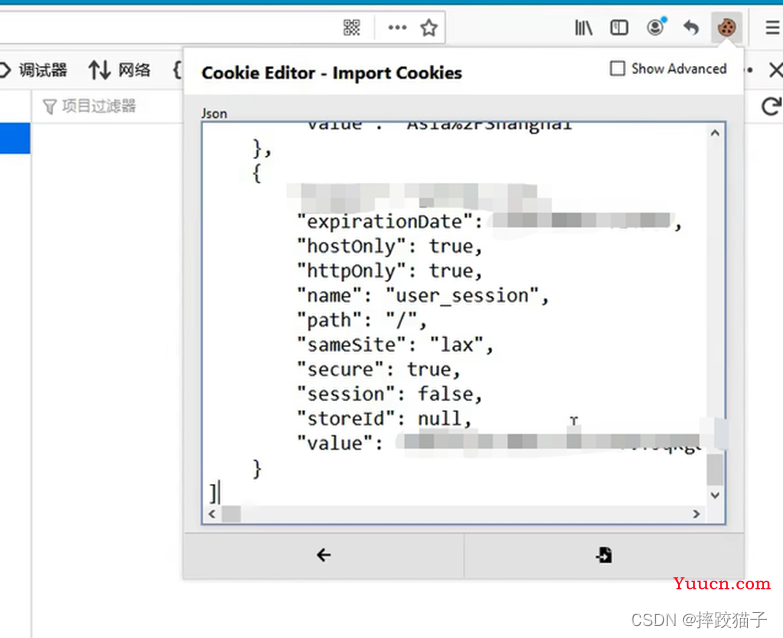Toggle the sidebar view icon
Viewport: 783px width, 638px height.
click(619, 27)
